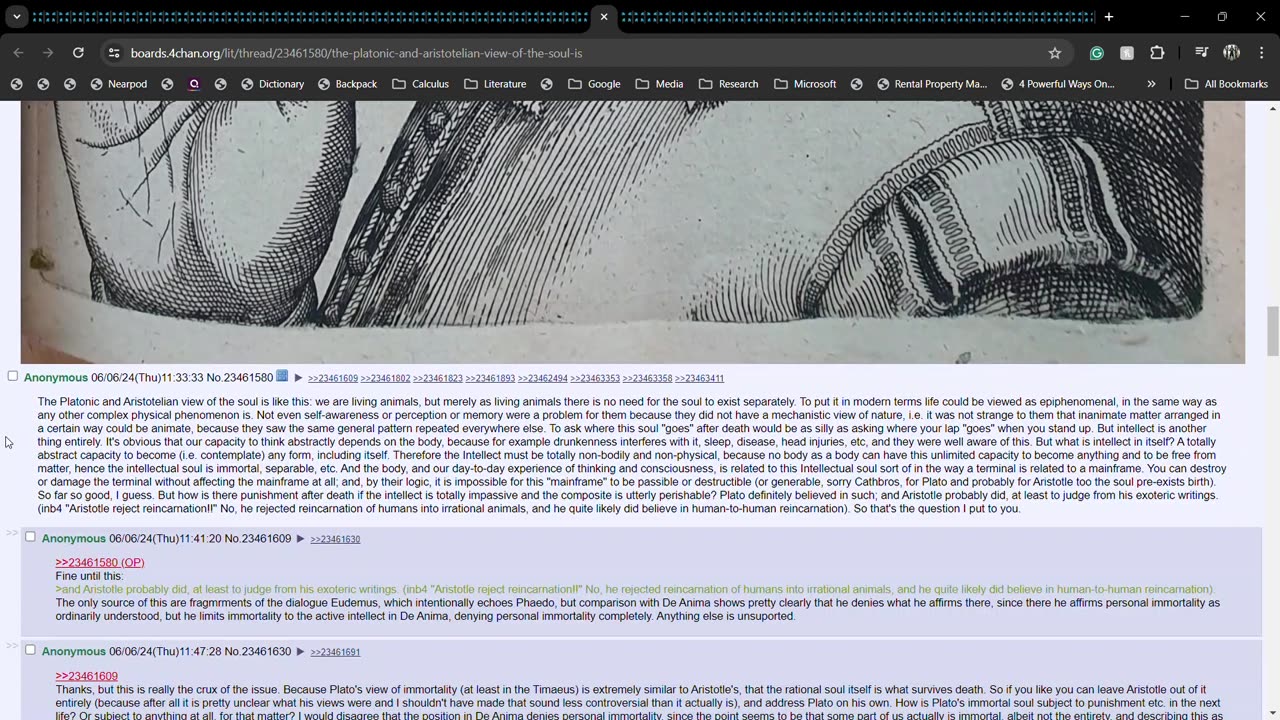Viewport: 1280px width, 720px height.
Task: Click the red quote link >>23461580 (OP)
Action: [x=100, y=562]
